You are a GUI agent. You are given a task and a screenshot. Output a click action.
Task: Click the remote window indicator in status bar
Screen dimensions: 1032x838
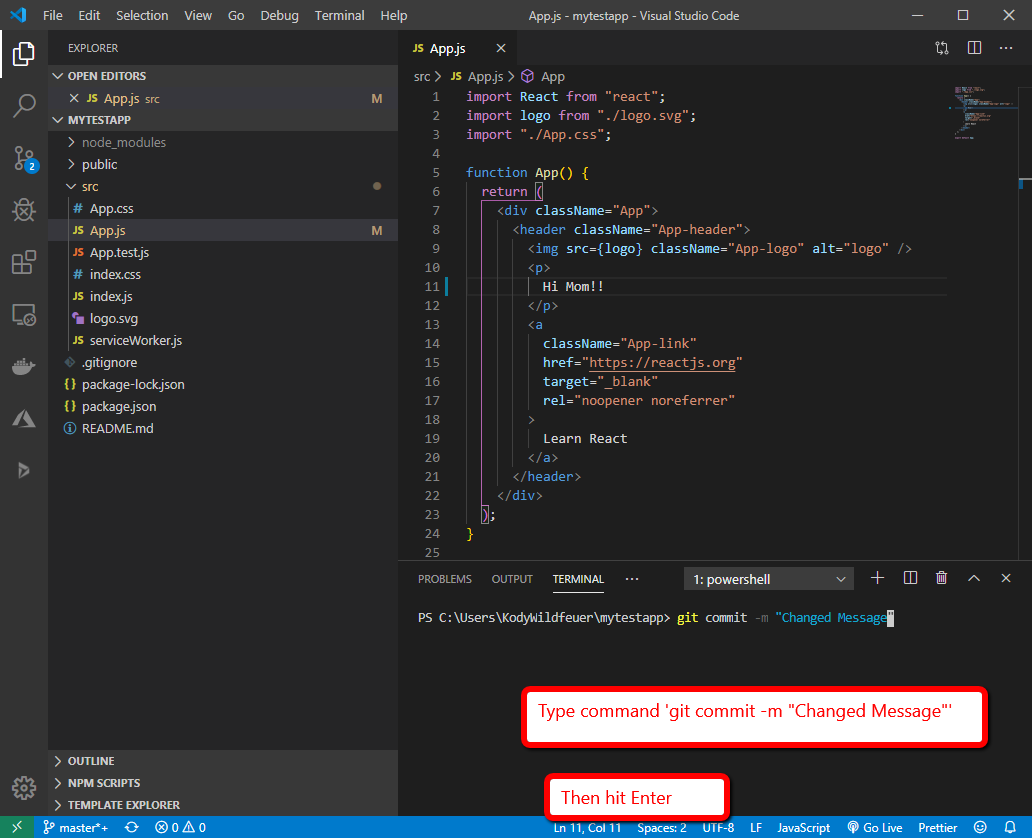point(17,827)
